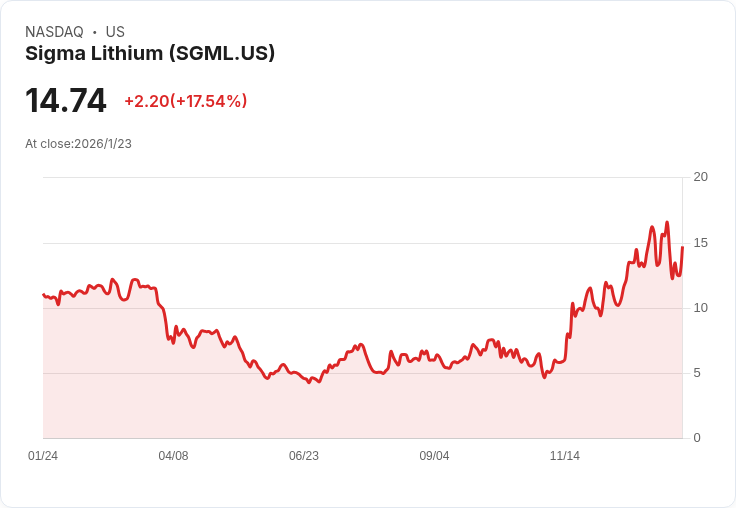The width and height of the screenshot is (736, 508).
Task: Click the 11/14 date axis label
Action: pos(565,456)
